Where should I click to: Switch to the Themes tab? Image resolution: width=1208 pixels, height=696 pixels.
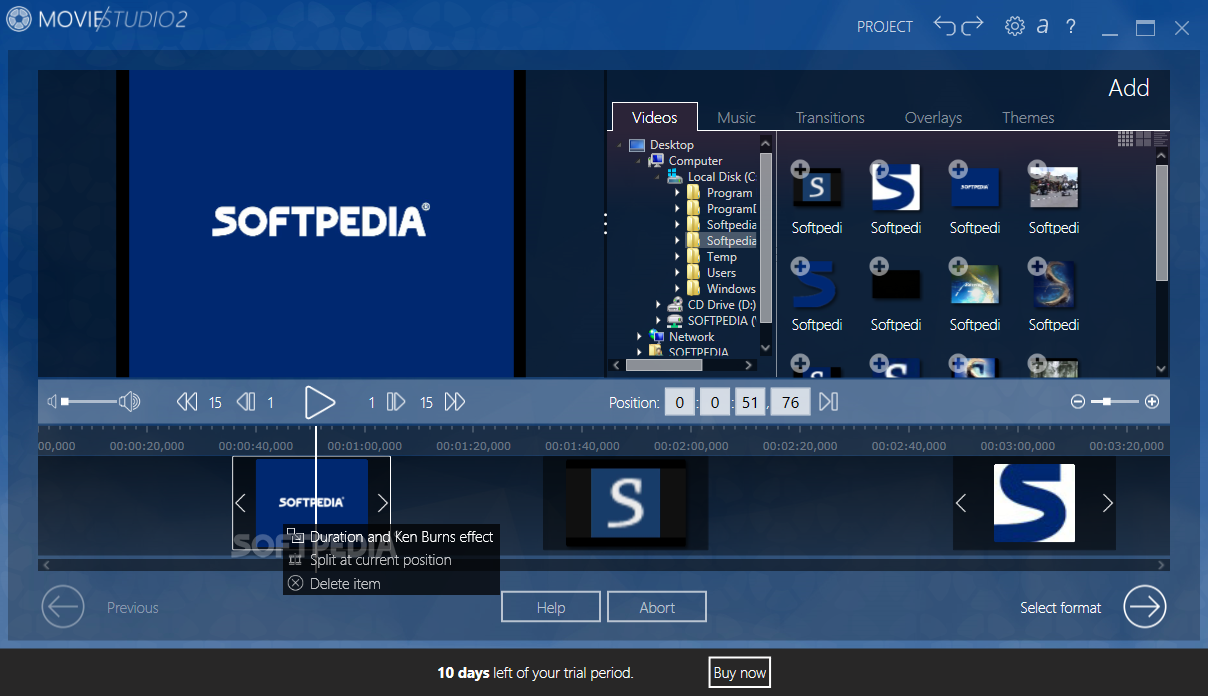click(x=1028, y=117)
